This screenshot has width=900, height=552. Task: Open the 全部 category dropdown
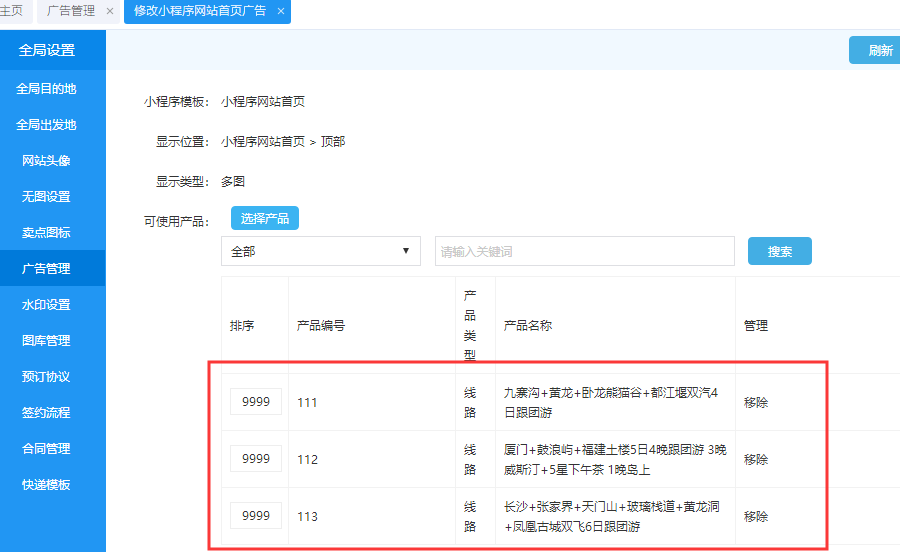coord(320,252)
